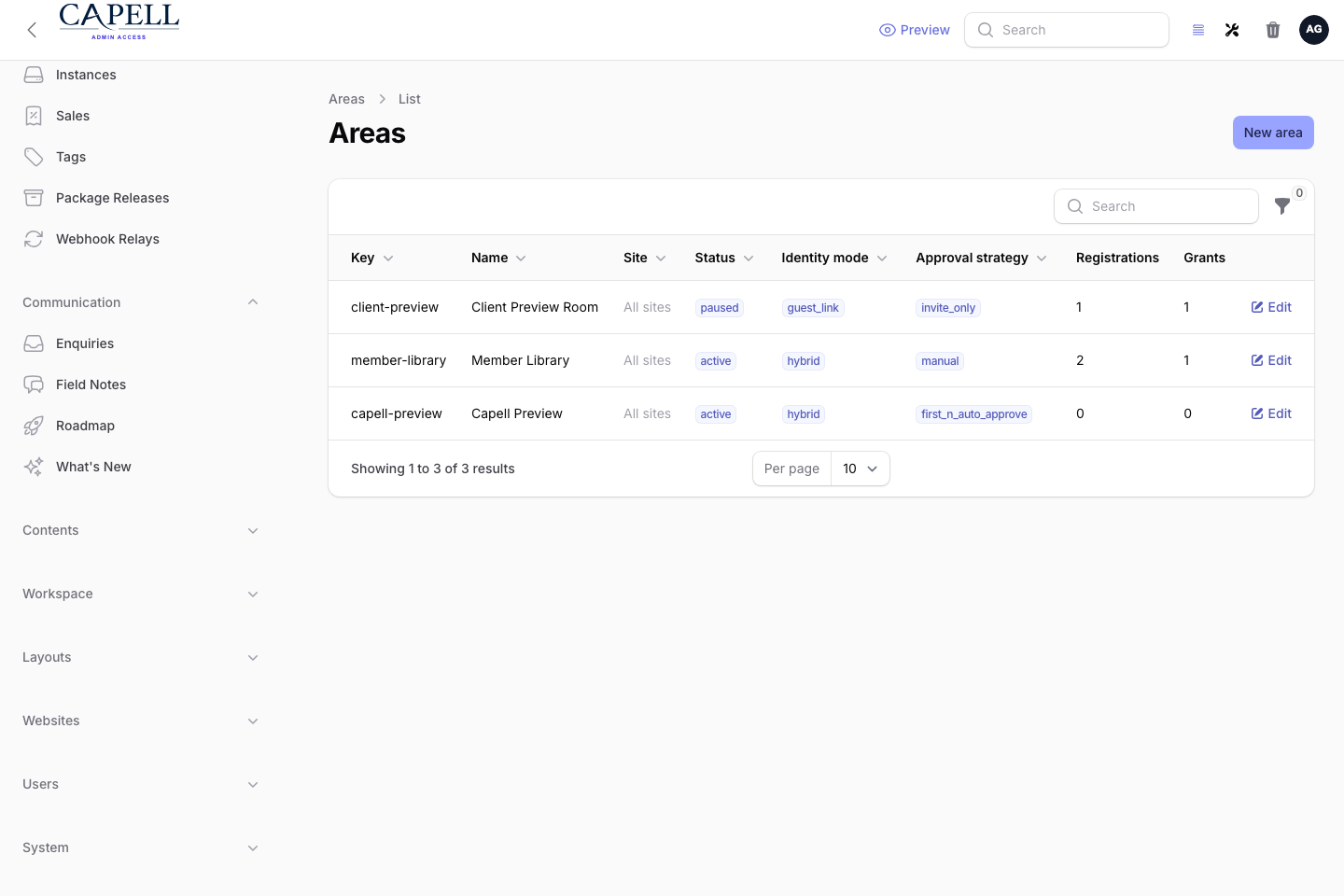Open What's New in sidebar
Screen dimensions: 1344x896
pyautogui.click(x=140, y=467)
